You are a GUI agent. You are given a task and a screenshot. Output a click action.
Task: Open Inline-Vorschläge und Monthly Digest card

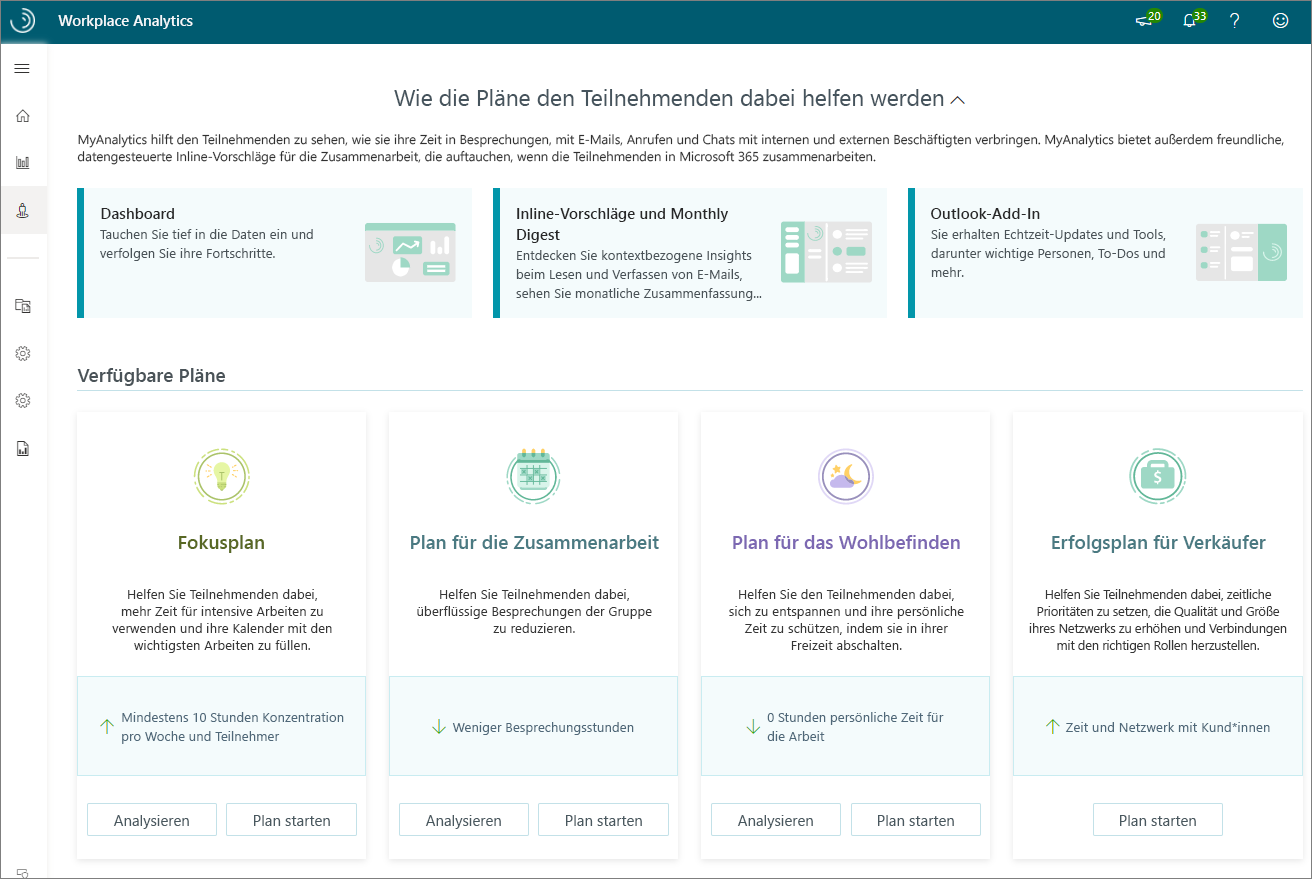pos(690,253)
